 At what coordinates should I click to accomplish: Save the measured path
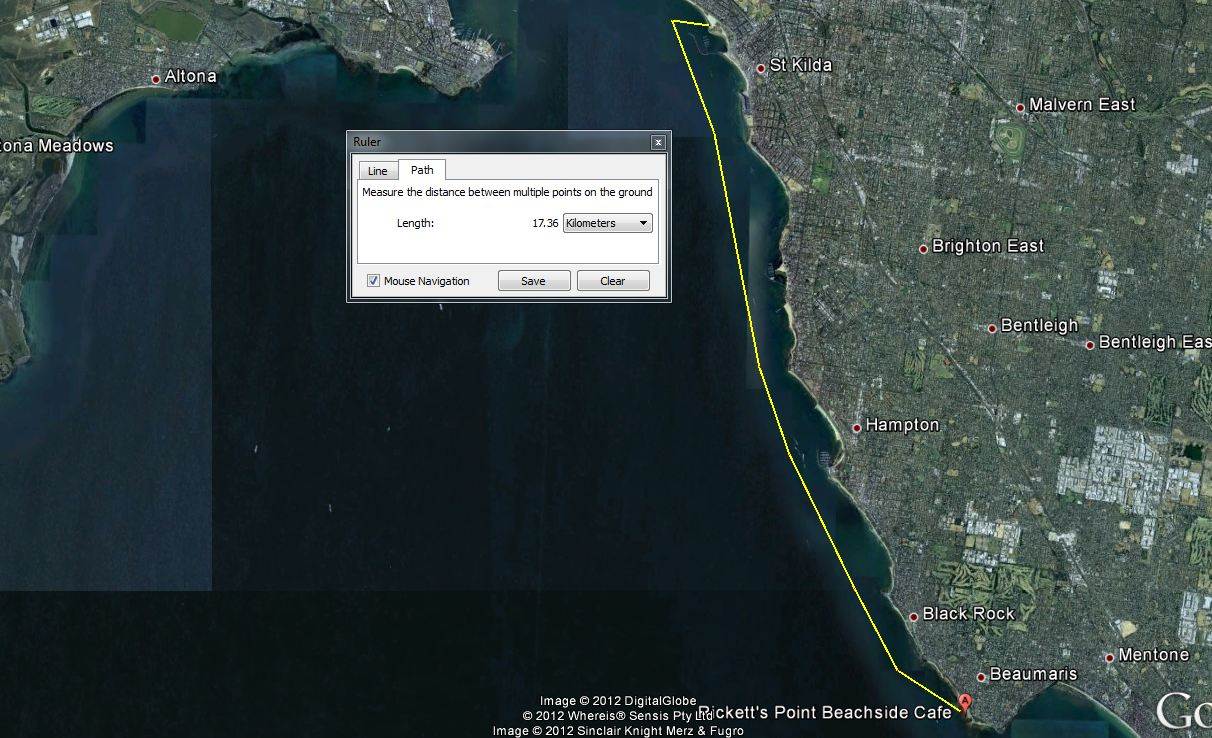[x=533, y=280]
